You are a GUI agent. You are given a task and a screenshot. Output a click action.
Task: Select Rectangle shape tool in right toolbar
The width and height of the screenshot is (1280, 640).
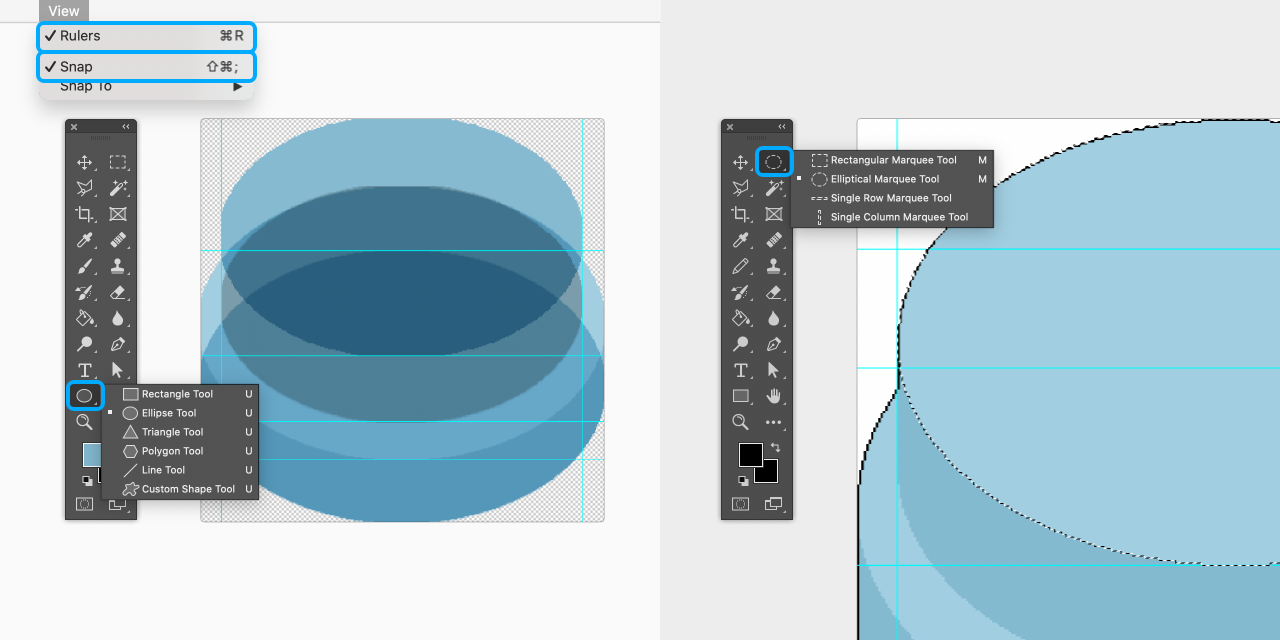click(741, 396)
